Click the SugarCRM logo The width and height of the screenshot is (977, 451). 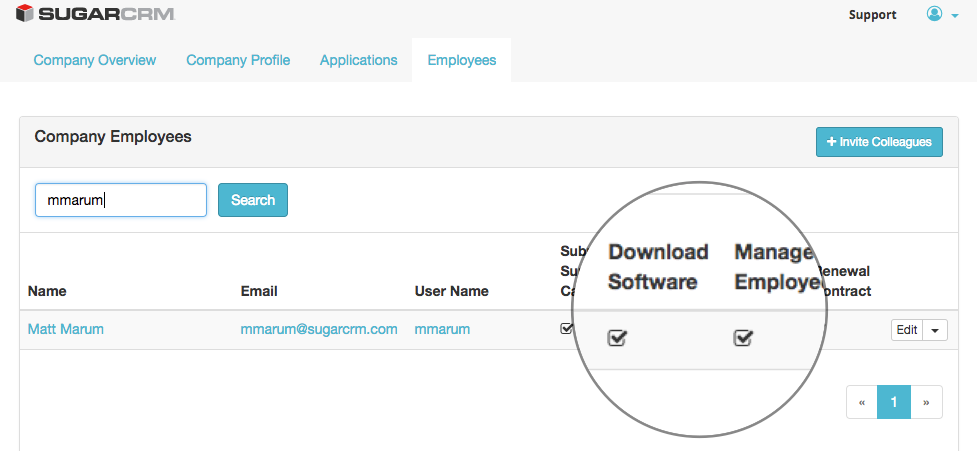[x=95, y=13]
